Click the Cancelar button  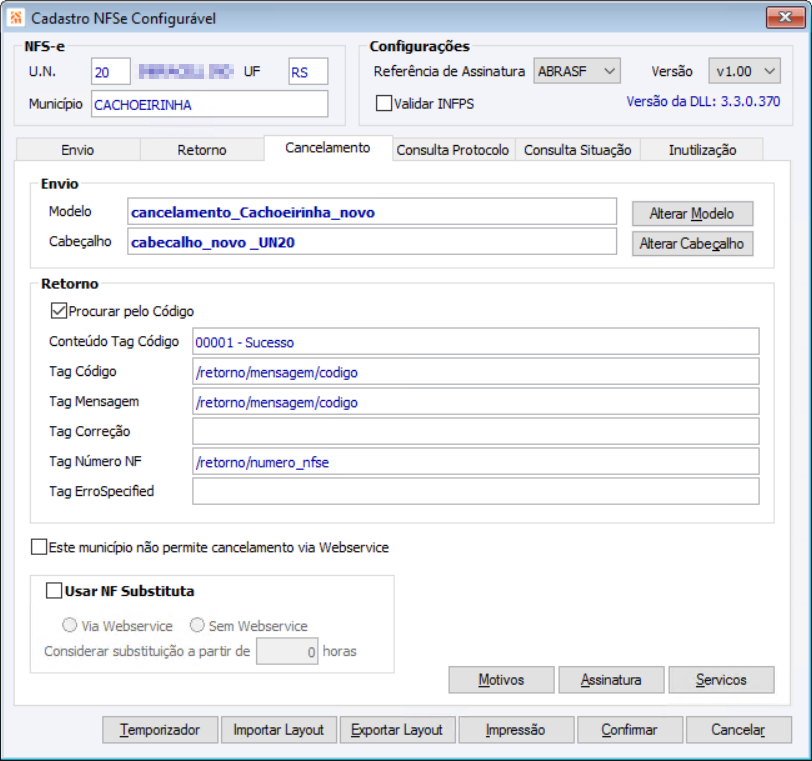pyautogui.click(x=738, y=730)
